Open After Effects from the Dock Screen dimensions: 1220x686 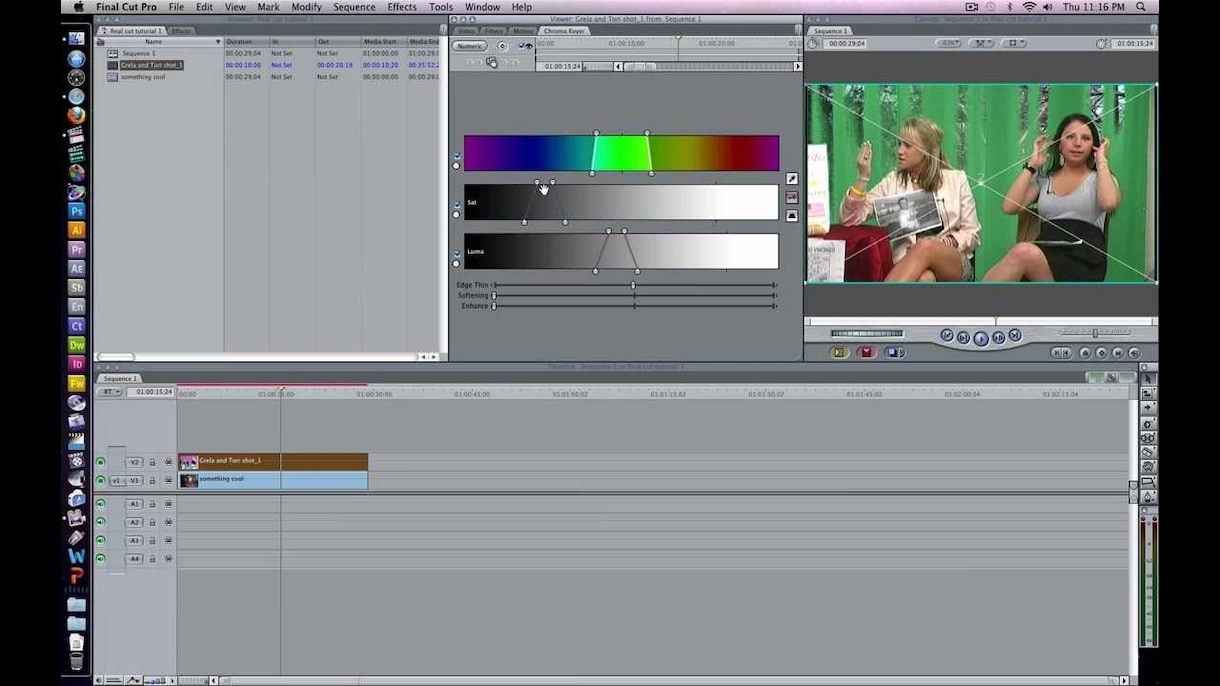tap(77, 269)
